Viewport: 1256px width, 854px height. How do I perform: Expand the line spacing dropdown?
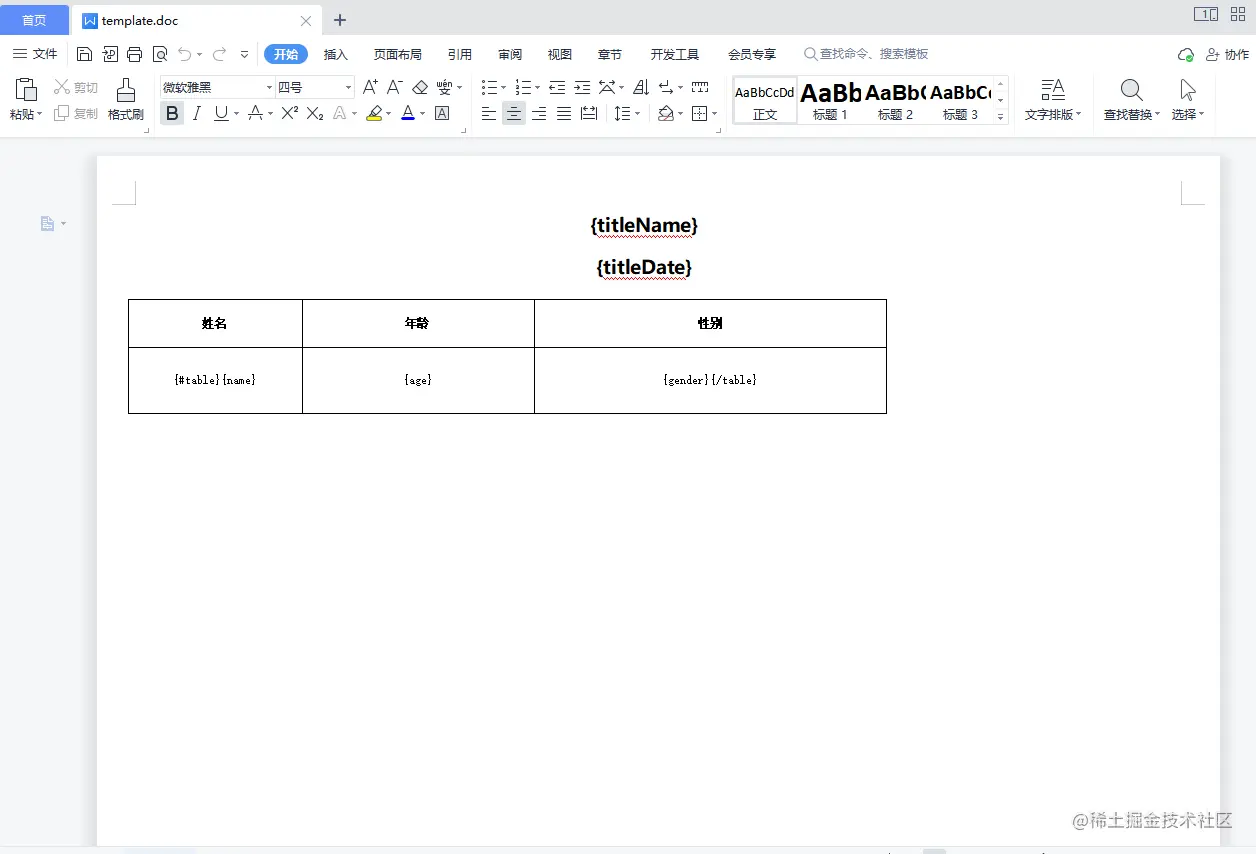pos(638,114)
